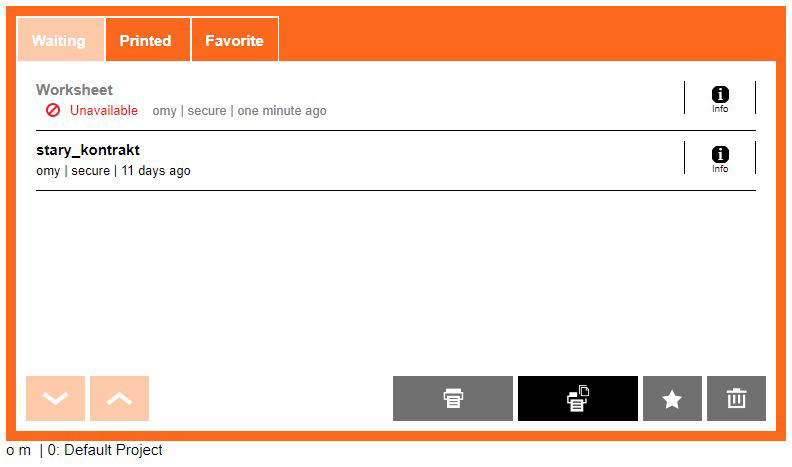Switch to the Waiting tab
This screenshot has width=792, height=467.
point(60,41)
